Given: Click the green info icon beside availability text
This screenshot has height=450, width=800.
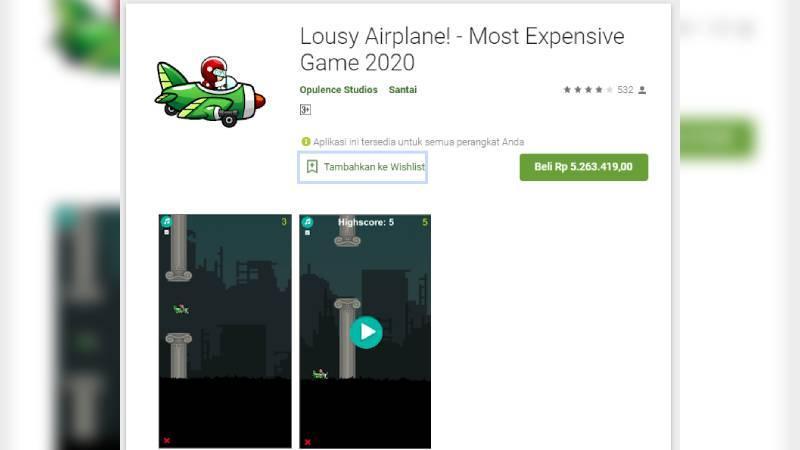Looking at the screenshot, I should coord(306,142).
